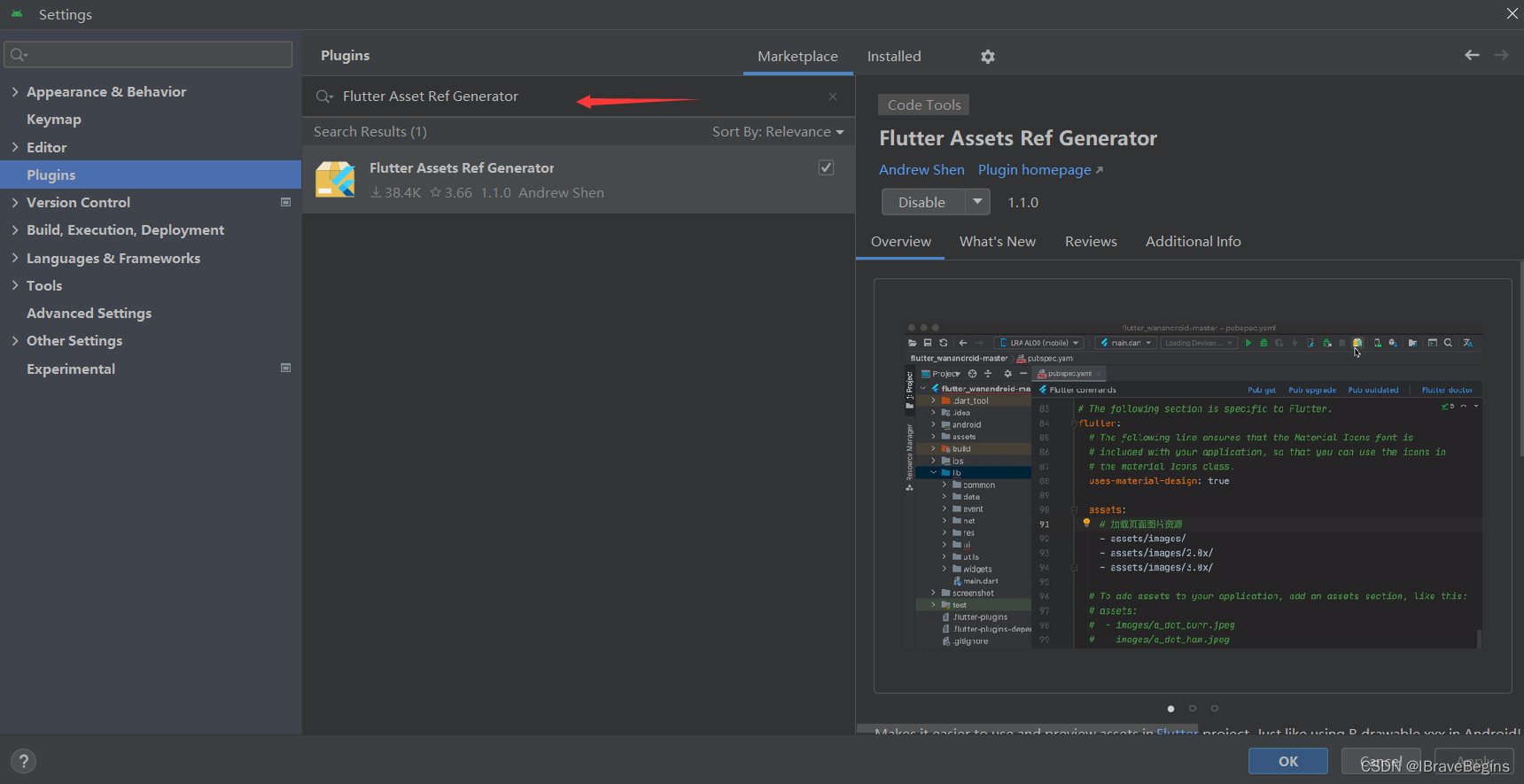Click the 1.1.0 version label next to Disable

pyautogui.click(x=1022, y=202)
